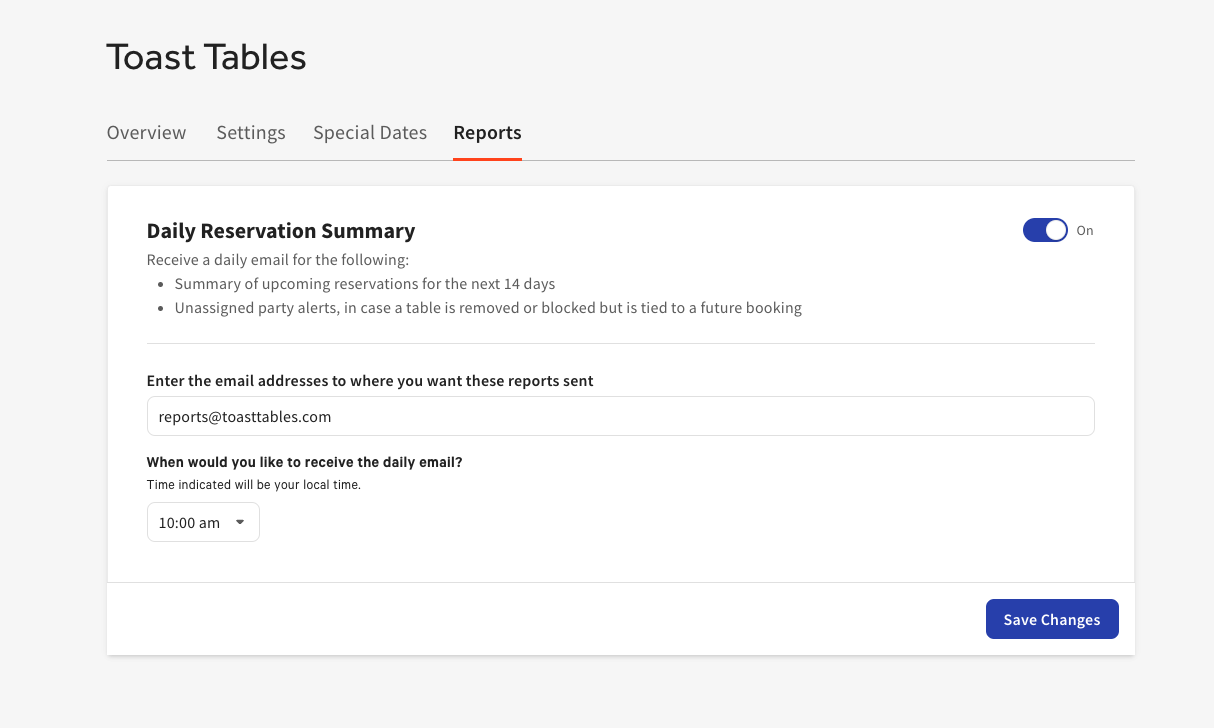Screen dimensions: 1214x728
Task: Switch to the Settings tab
Action: point(251,133)
